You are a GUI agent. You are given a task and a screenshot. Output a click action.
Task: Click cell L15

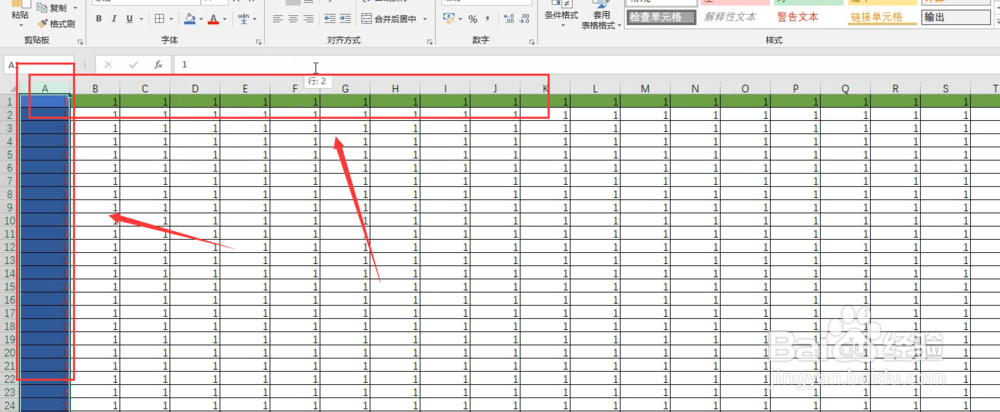595,286
